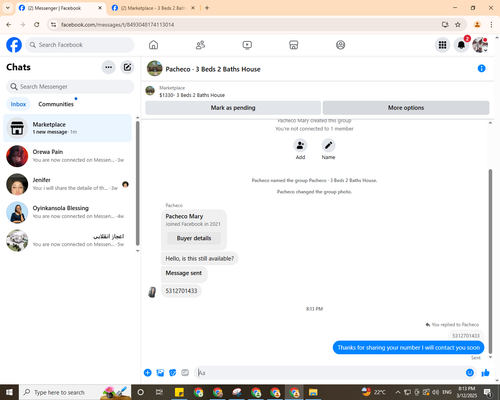
Task: Open Marketplace icon in top navigation
Action: click(294, 45)
